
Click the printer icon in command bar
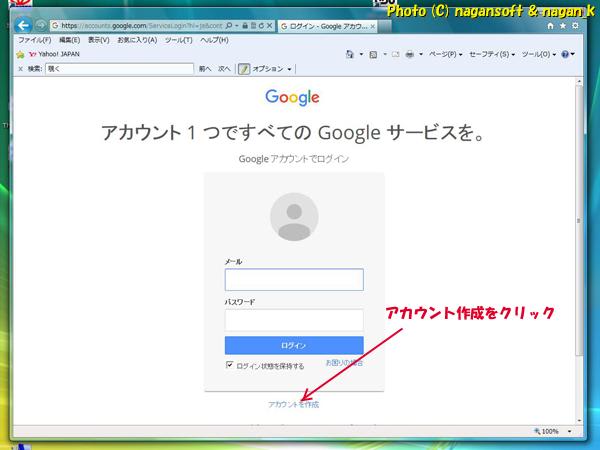(x=410, y=54)
